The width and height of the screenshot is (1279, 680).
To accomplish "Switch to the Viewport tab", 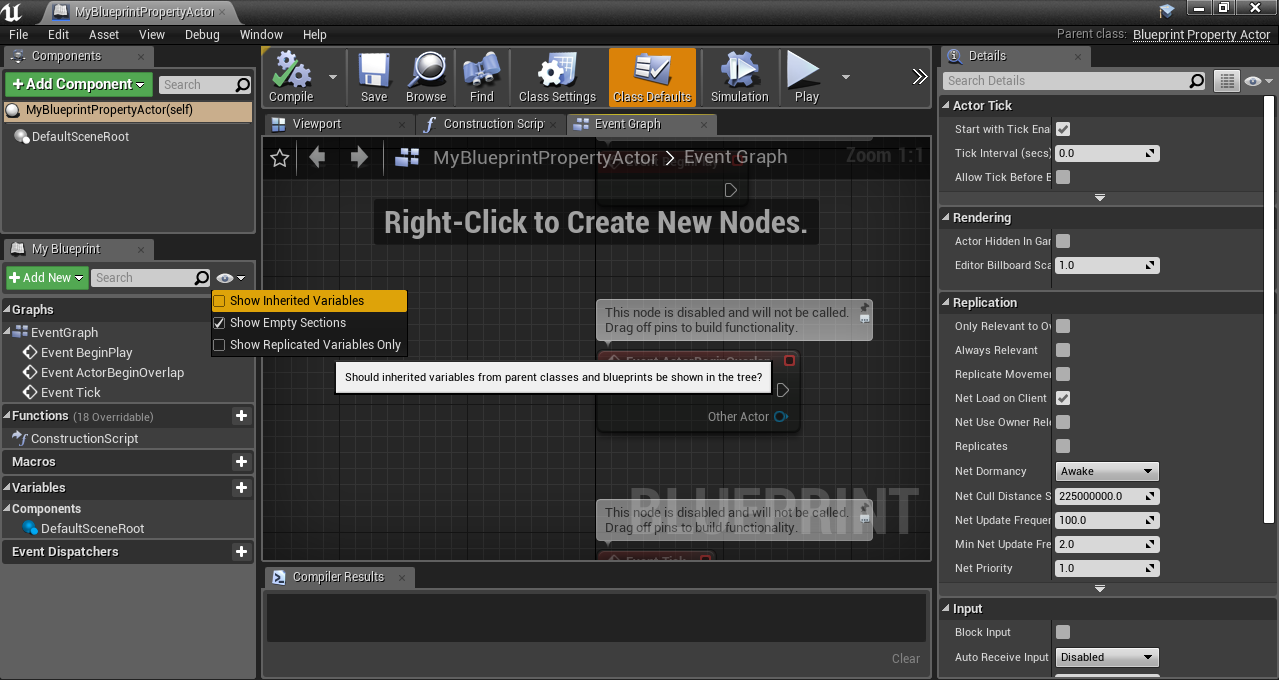I will tap(317, 124).
